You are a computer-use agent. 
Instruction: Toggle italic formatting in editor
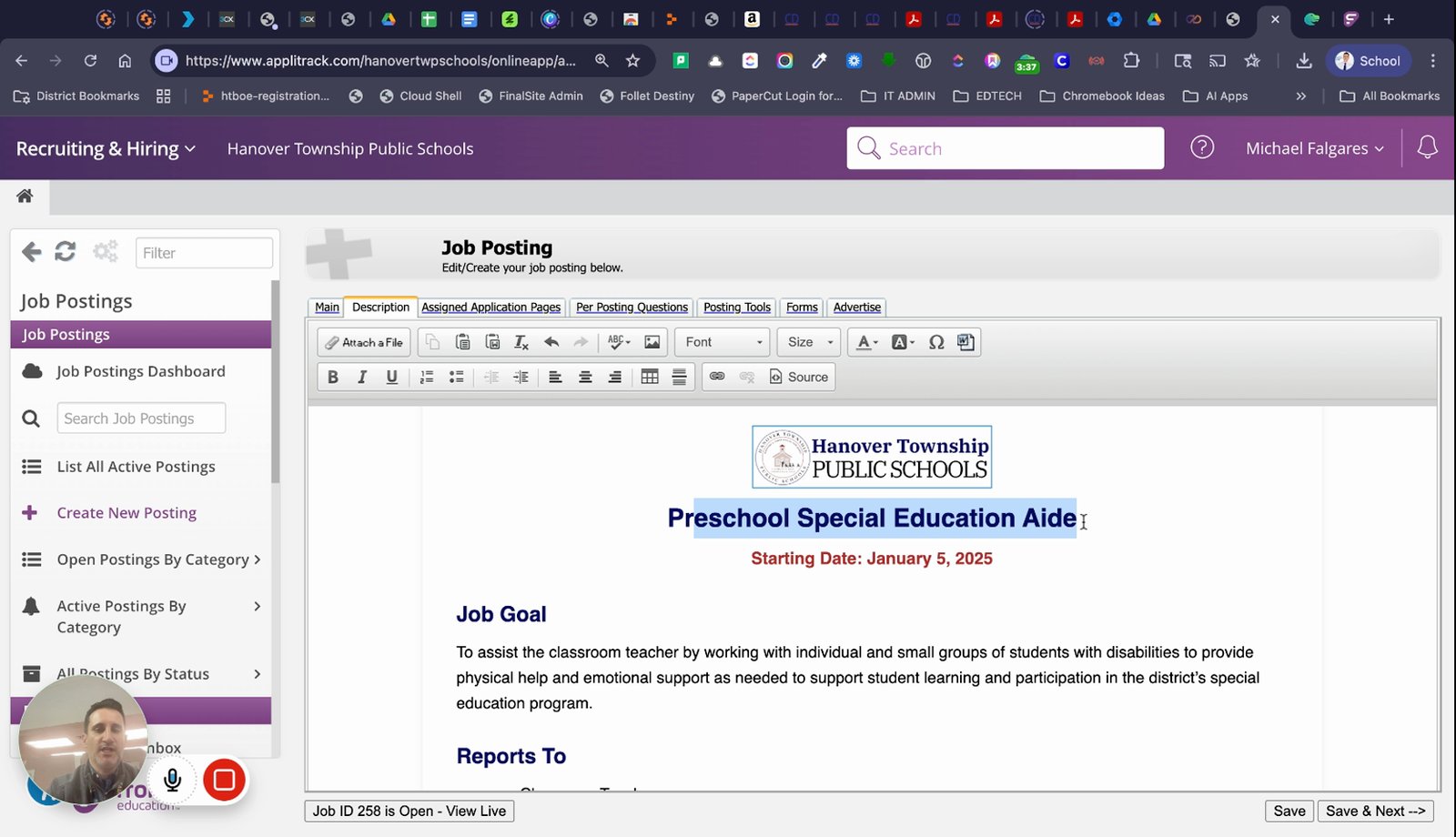362,377
